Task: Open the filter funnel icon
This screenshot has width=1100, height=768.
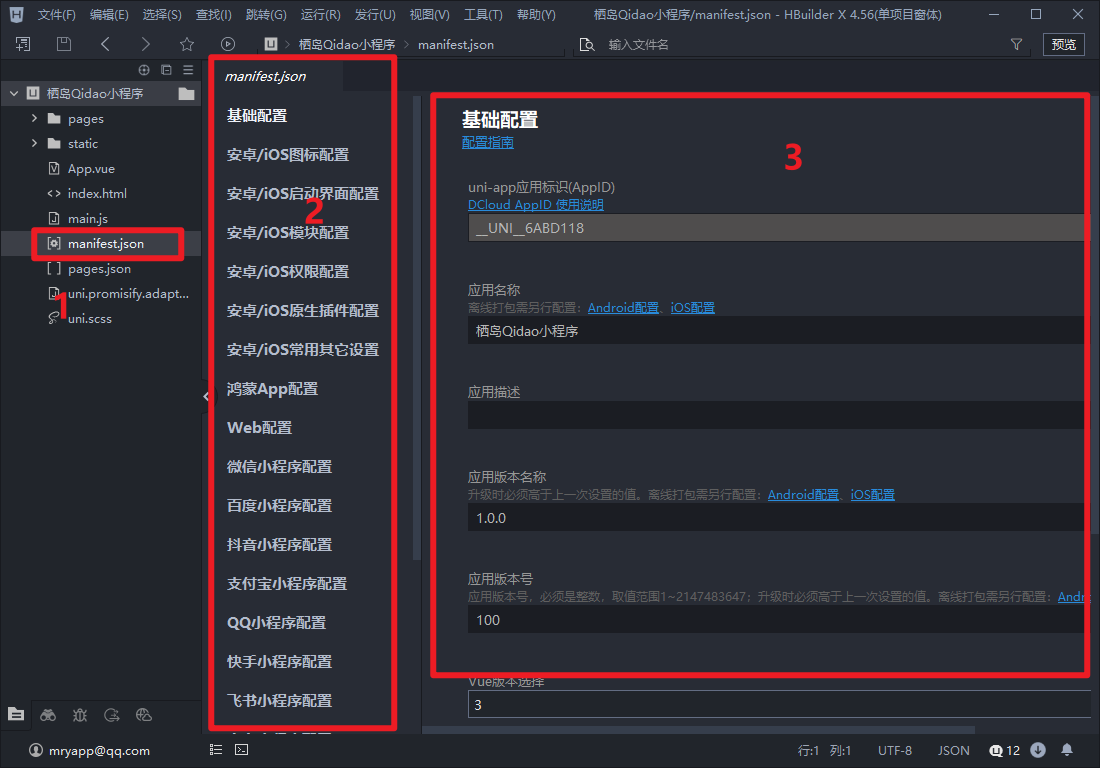Action: (x=1017, y=44)
